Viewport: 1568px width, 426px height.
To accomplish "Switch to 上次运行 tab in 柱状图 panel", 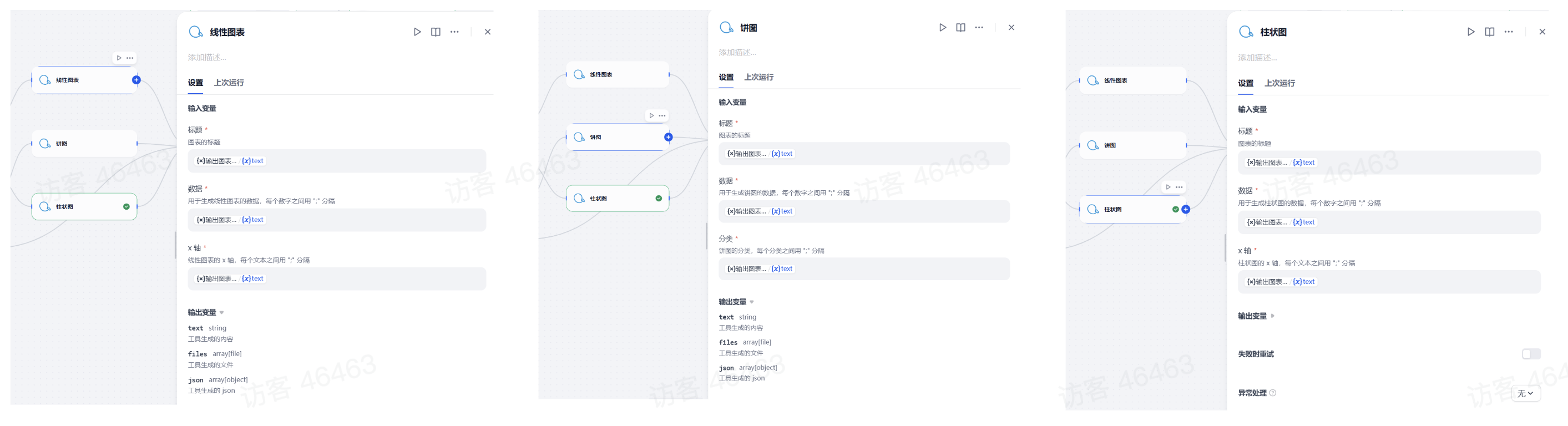I will coord(1279,83).
